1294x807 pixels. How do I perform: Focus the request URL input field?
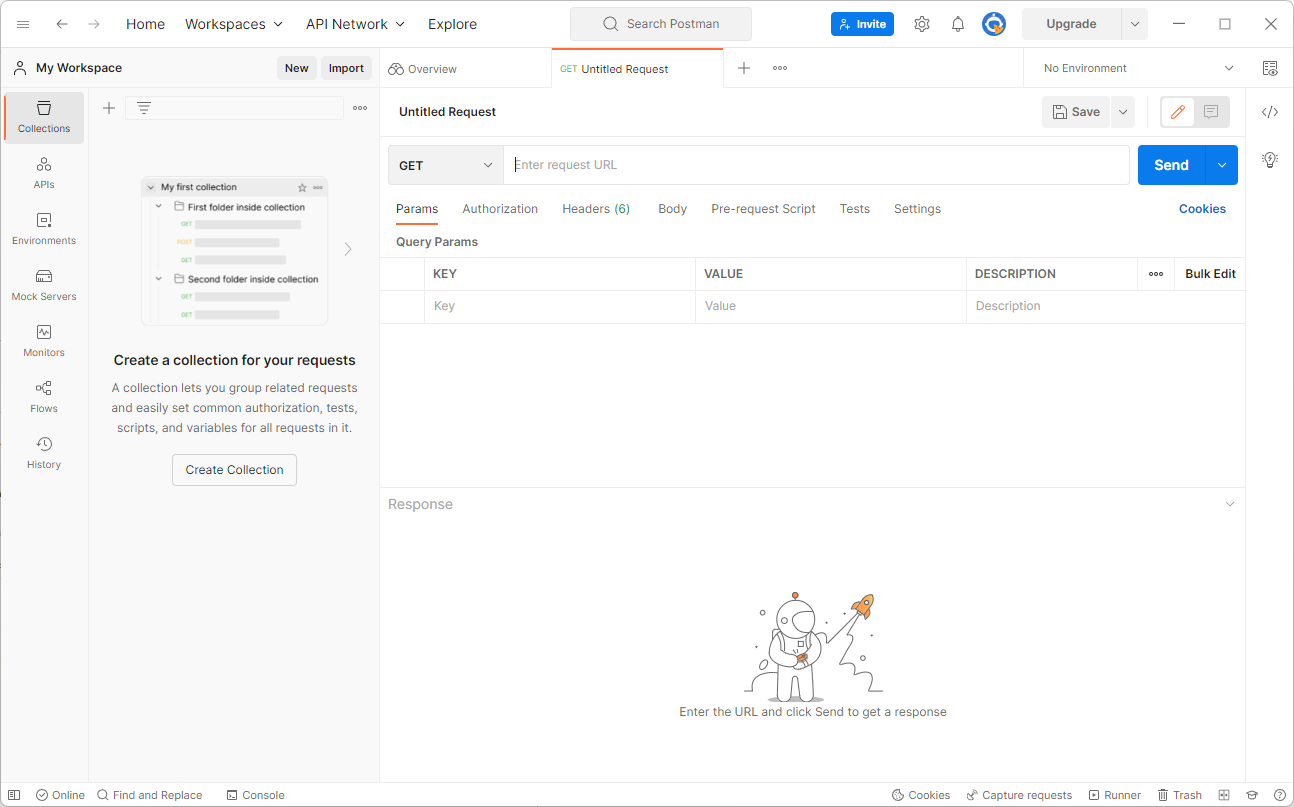816,165
